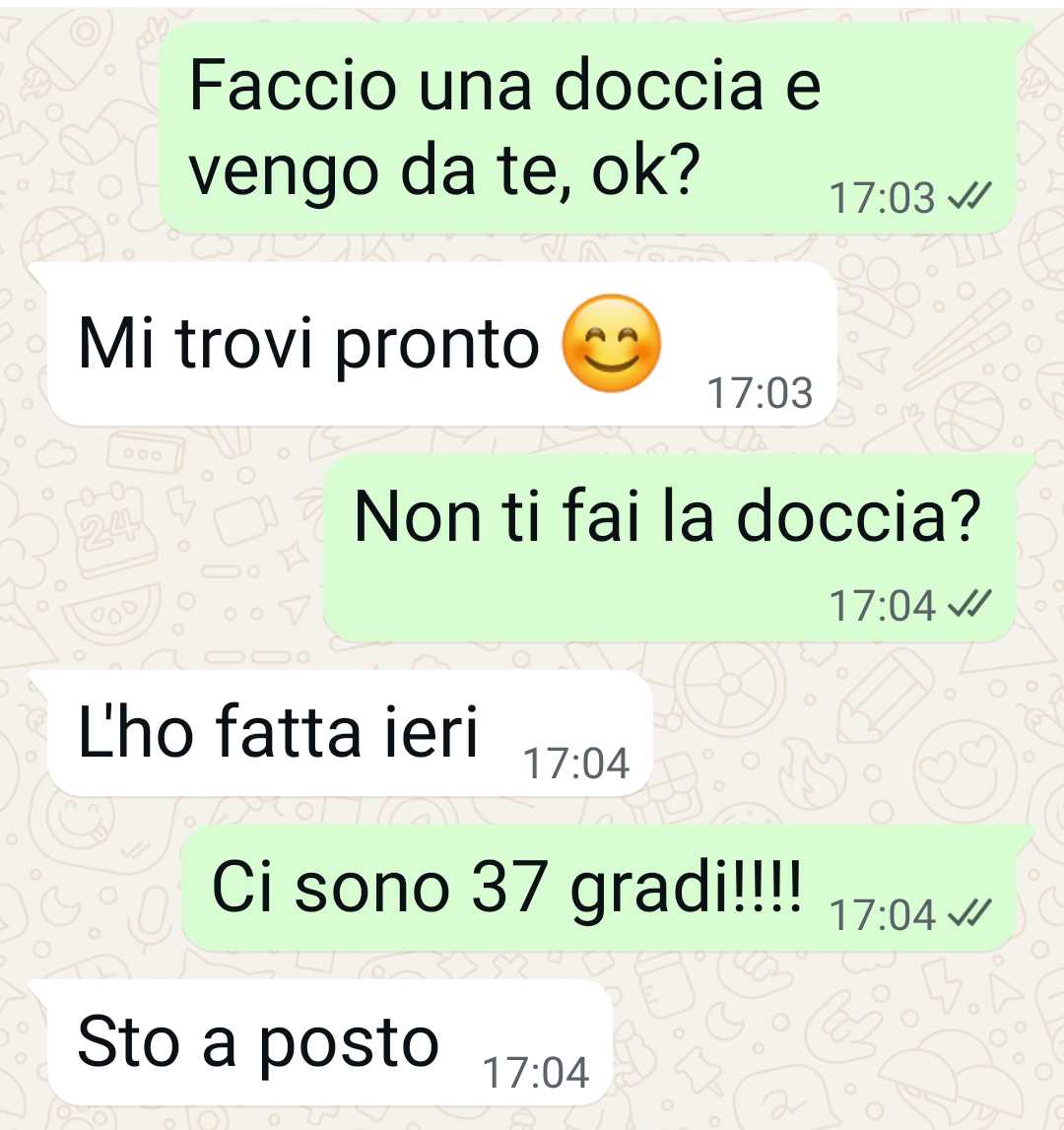The width and height of the screenshot is (1064, 1130).
Task: Select the "Mi trovi pronto" message text
Action: tap(308, 345)
